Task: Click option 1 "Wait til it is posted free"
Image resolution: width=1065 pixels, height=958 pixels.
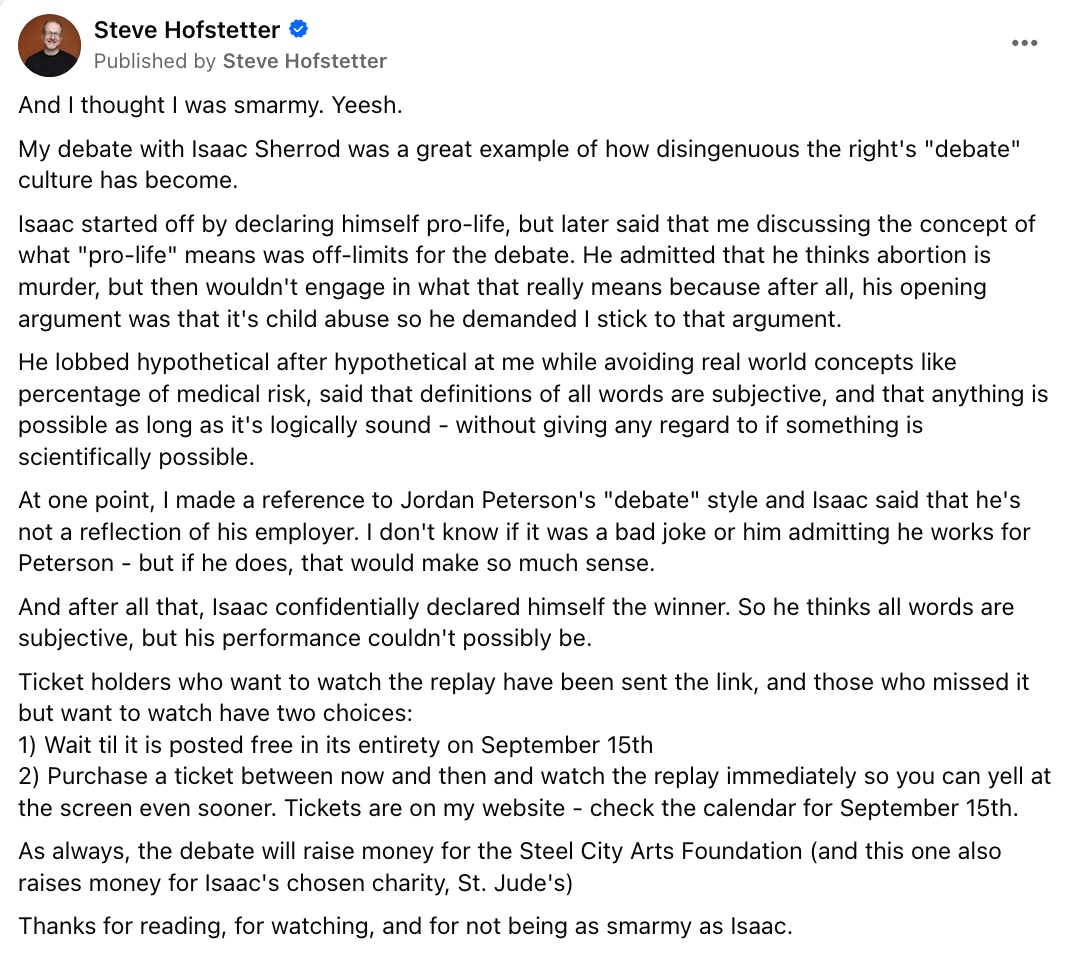Action: click(336, 745)
